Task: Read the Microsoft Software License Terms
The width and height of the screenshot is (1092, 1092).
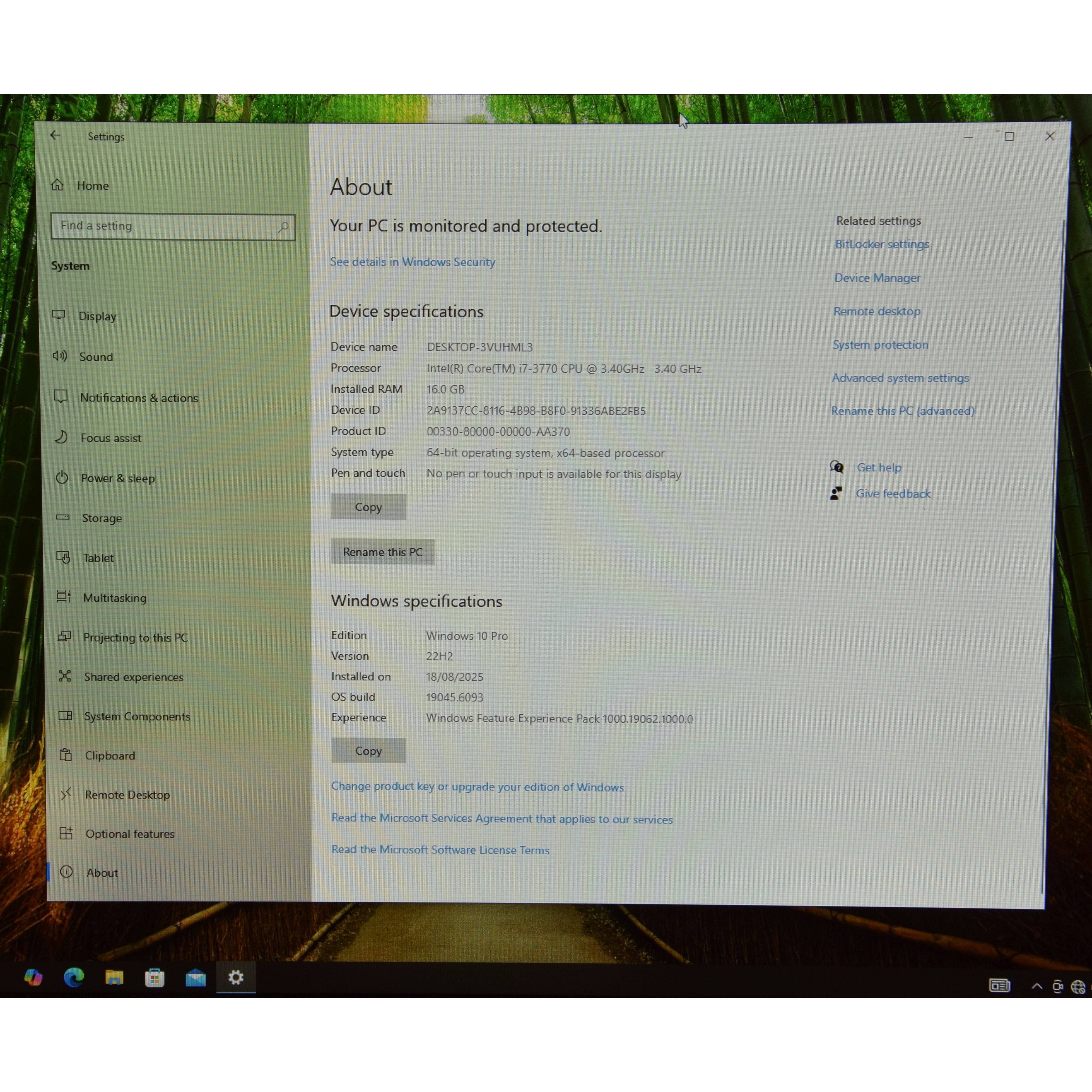Action: coord(440,850)
